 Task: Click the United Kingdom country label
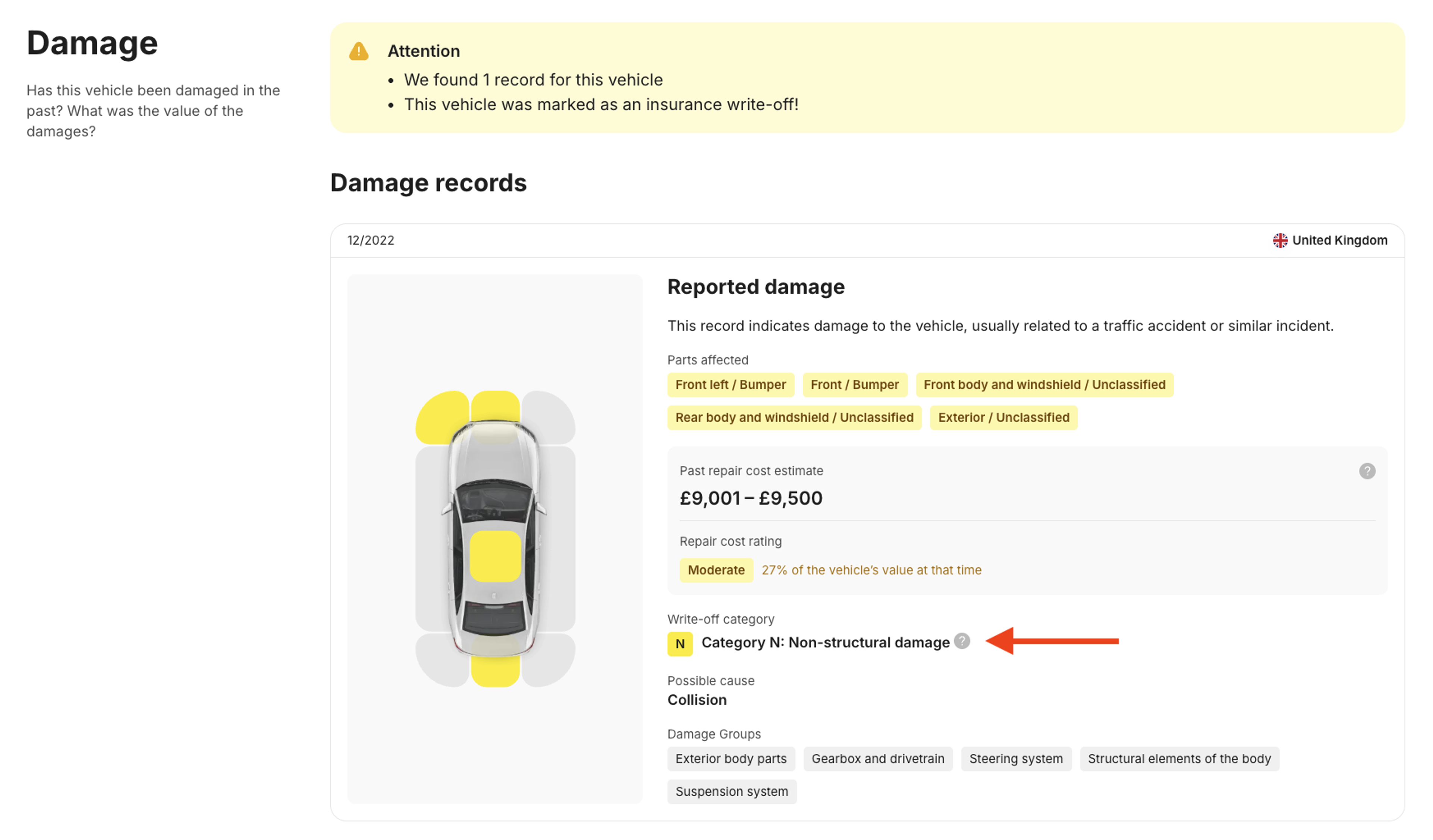pos(1339,241)
